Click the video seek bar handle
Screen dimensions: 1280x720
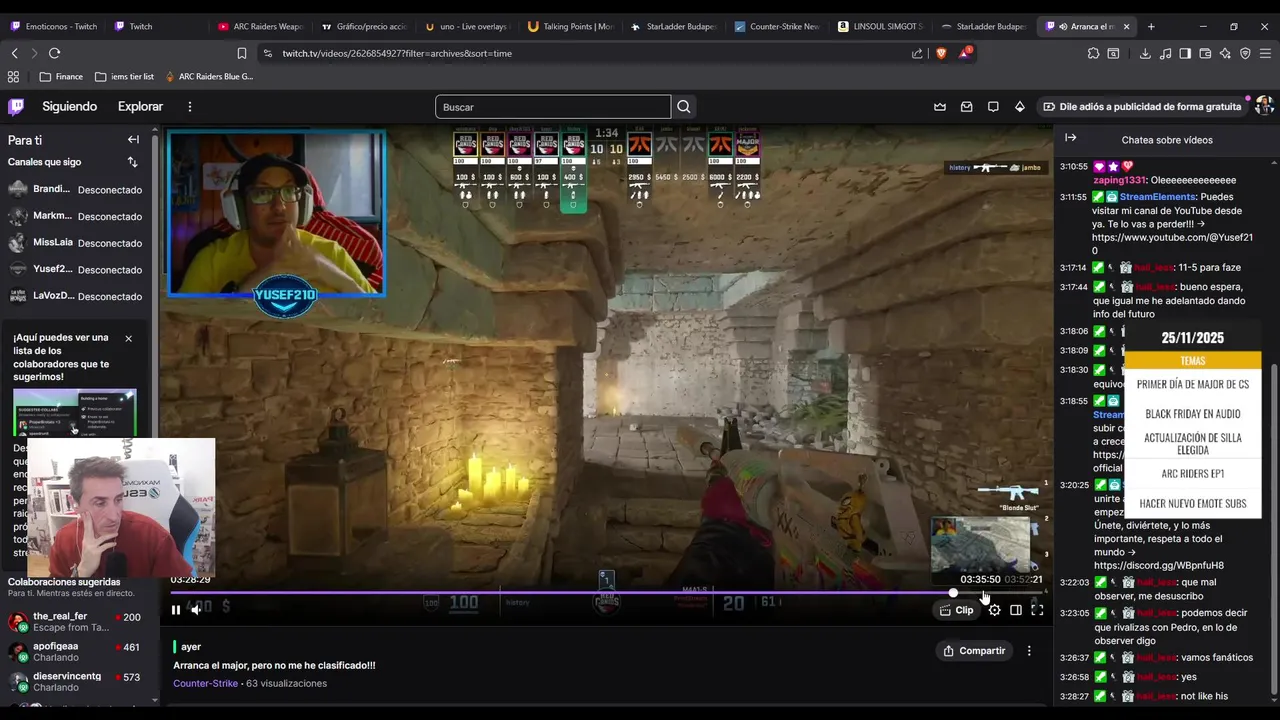(954, 593)
